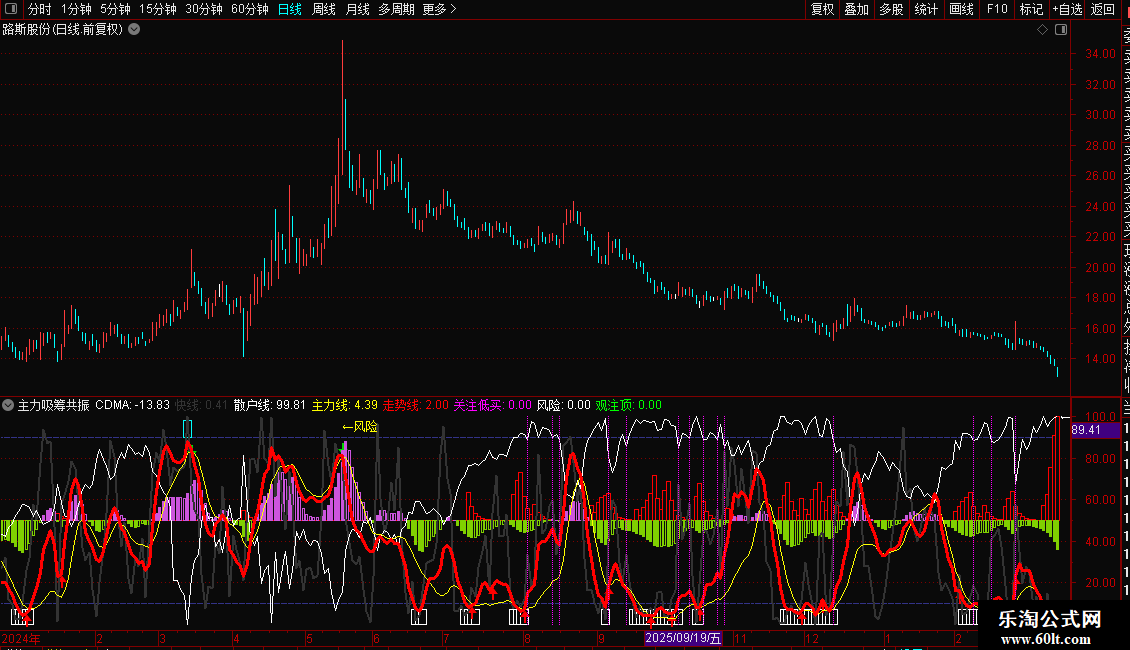1130x650 pixels.
Task: Switch to 周线 weekly chart
Action: click(324, 9)
